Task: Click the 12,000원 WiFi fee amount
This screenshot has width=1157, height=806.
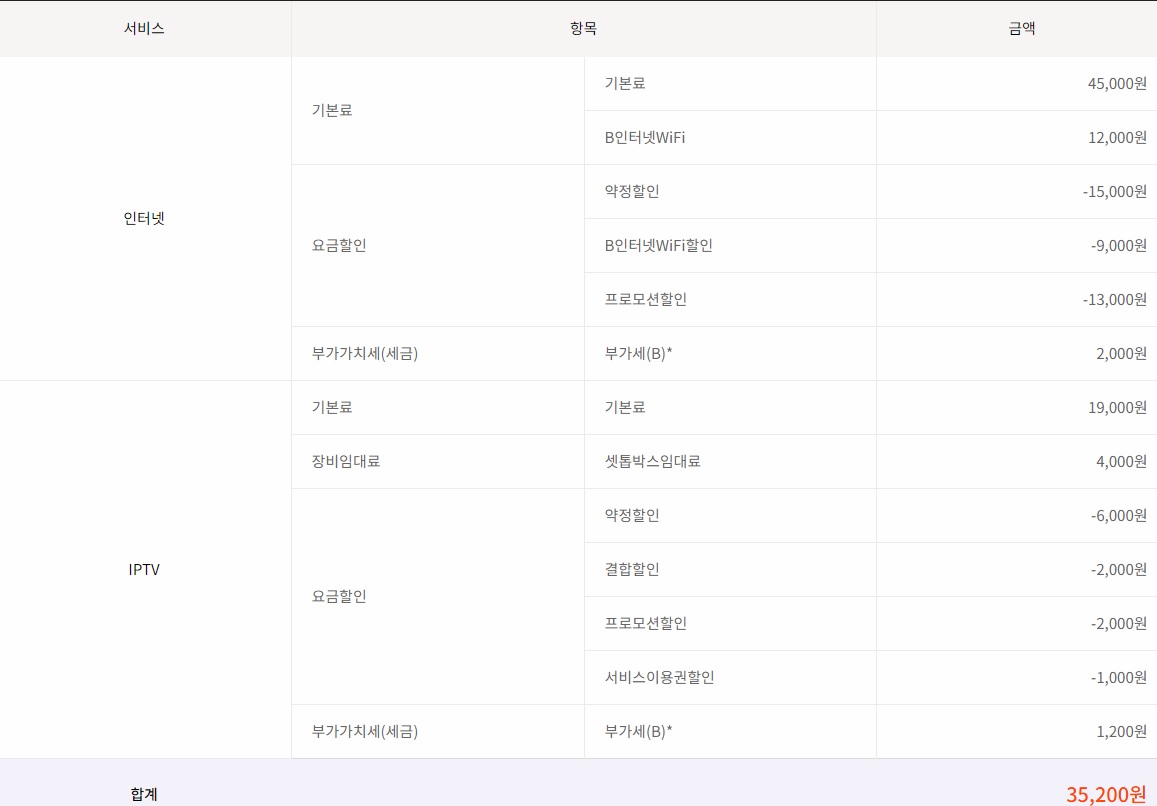Action: coord(1117,137)
